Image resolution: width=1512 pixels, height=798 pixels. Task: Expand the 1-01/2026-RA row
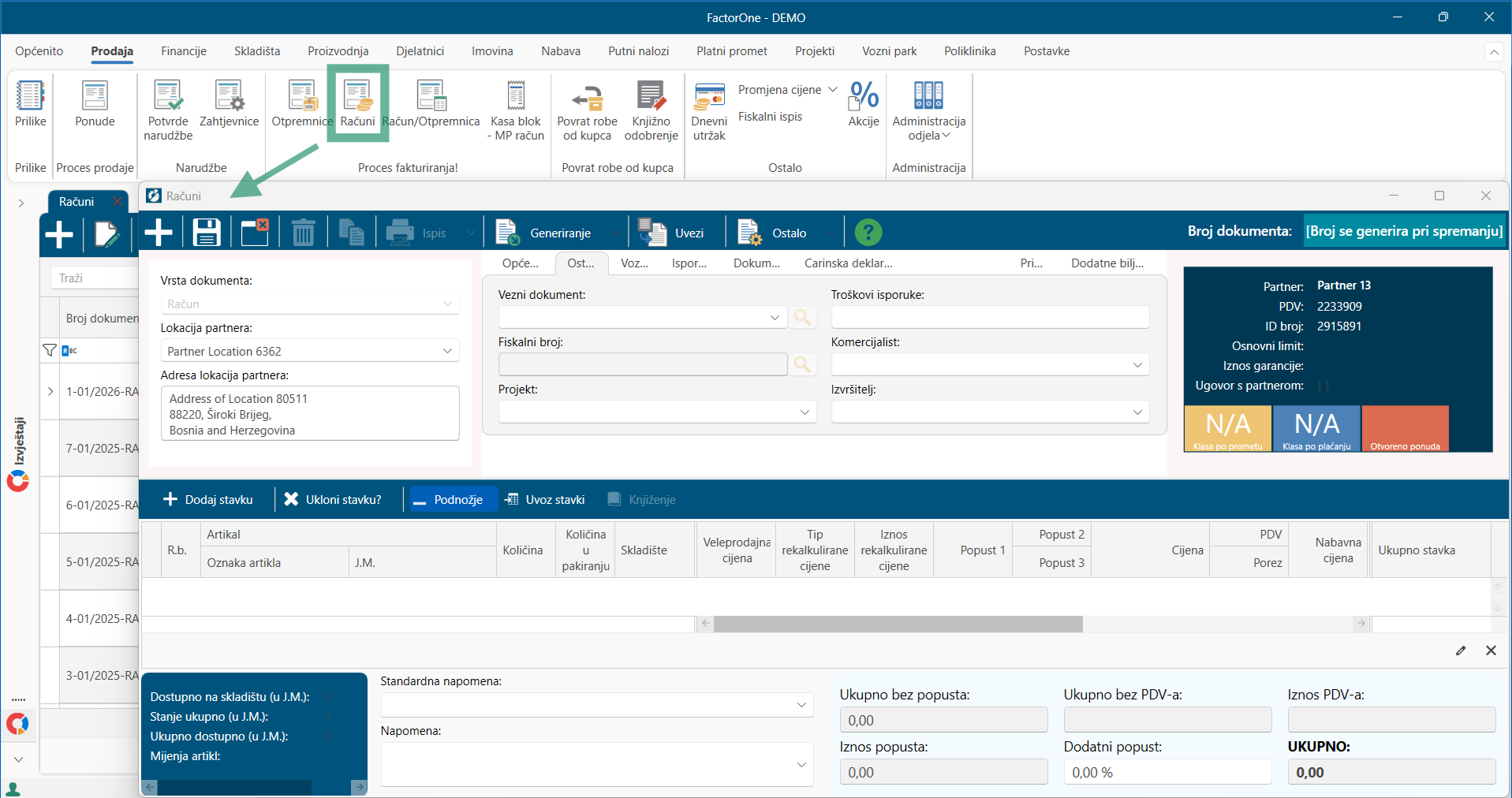coord(50,391)
